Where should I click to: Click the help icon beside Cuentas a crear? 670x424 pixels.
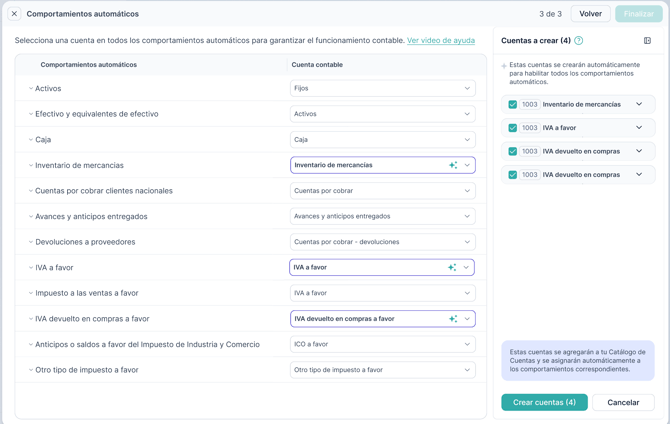point(579,41)
